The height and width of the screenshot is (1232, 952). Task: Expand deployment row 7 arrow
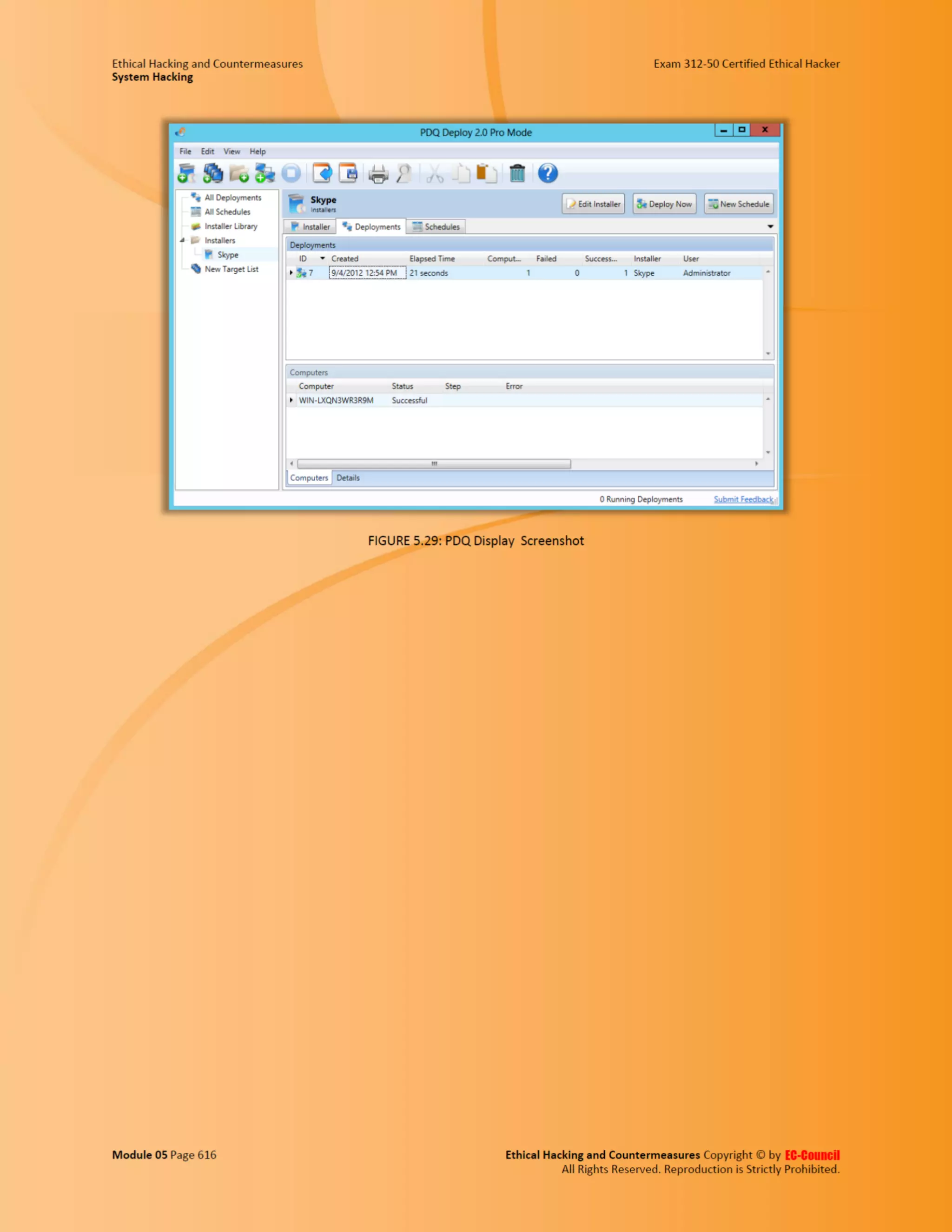click(x=291, y=273)
